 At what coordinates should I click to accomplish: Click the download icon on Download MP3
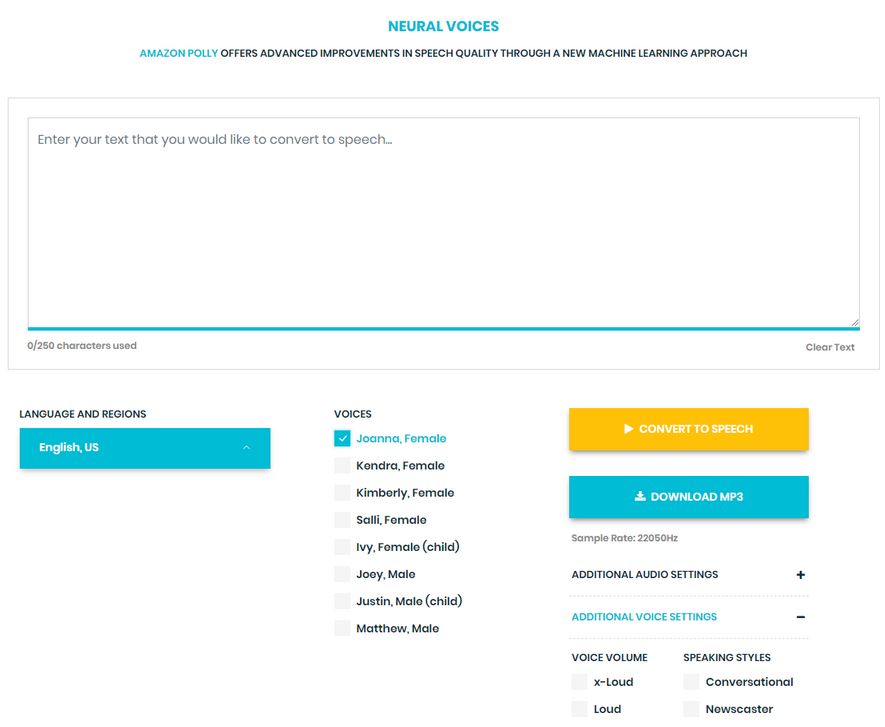click(639, 496)
